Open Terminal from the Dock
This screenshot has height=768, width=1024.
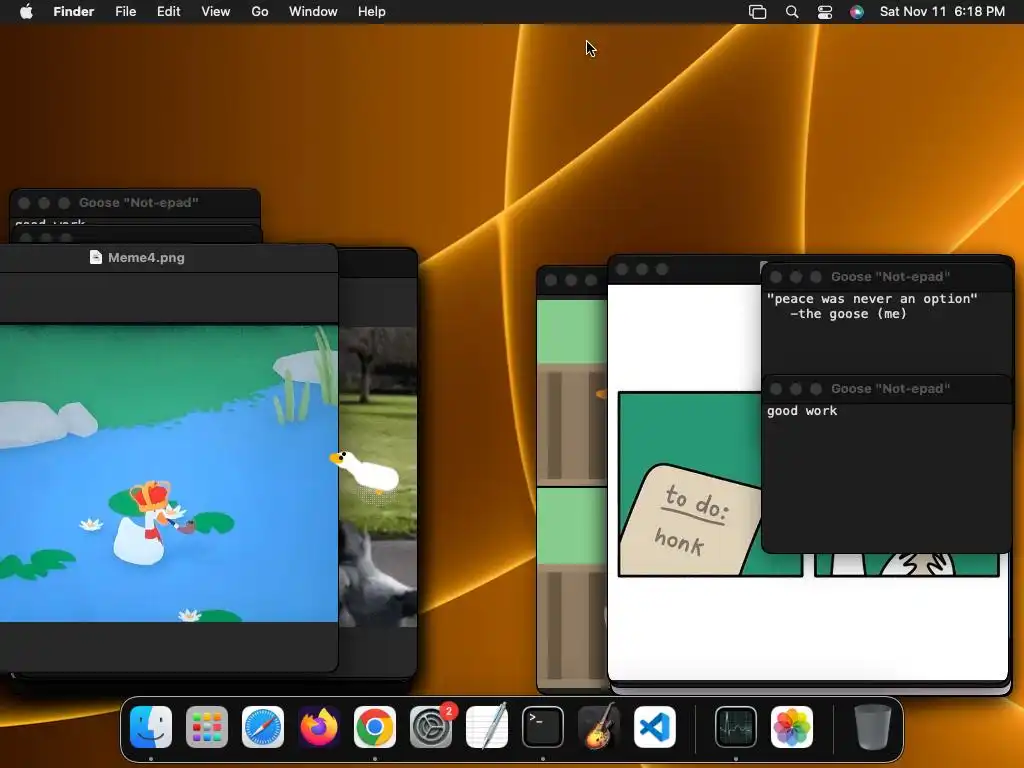pyautogui.click(x=543, y=727)
